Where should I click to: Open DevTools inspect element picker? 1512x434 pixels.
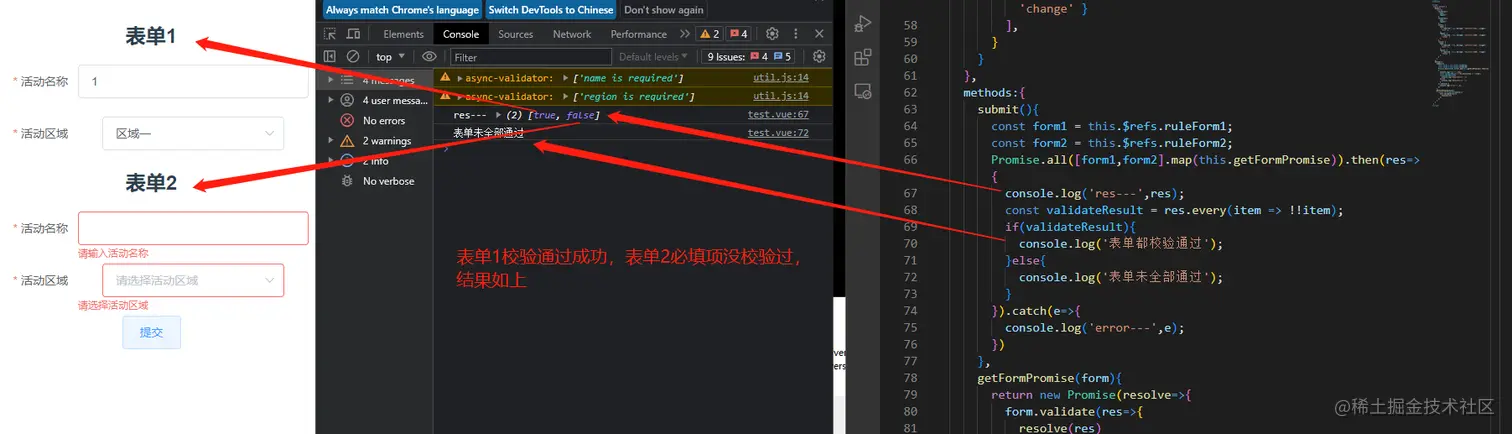click(330, 34)
